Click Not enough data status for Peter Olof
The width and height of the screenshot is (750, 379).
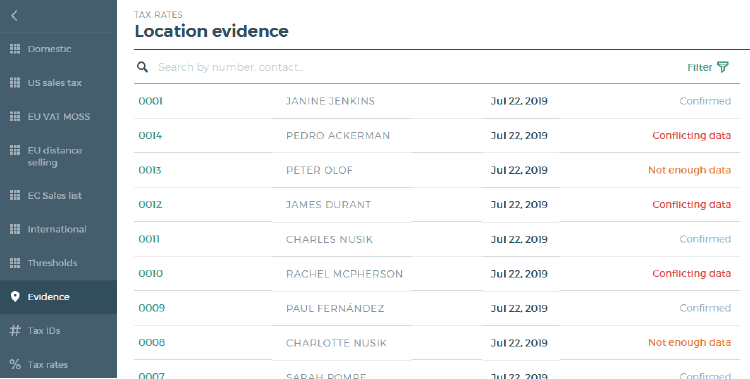(689, 170)
